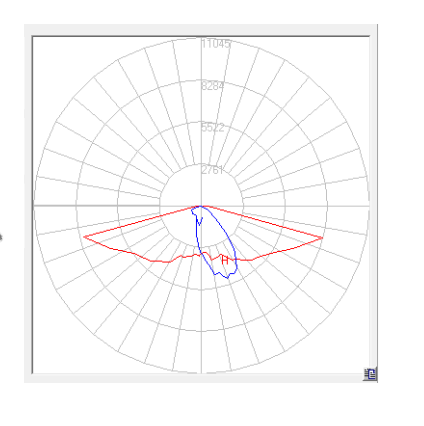
Task: Click the red curve's upper left straight edge
Action: [142, 222]
